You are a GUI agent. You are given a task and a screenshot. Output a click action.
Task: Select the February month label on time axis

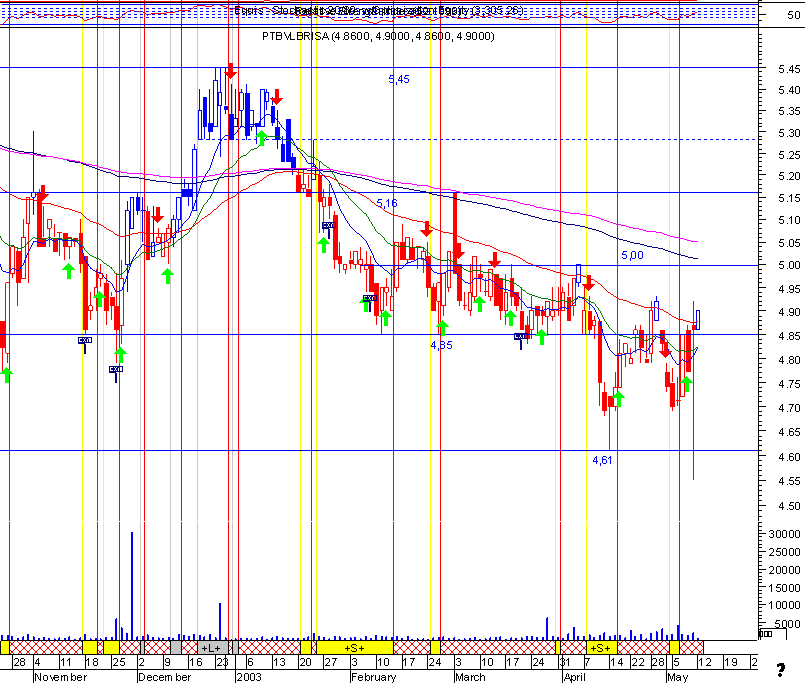pyautogui.click(x=374, y=677)
